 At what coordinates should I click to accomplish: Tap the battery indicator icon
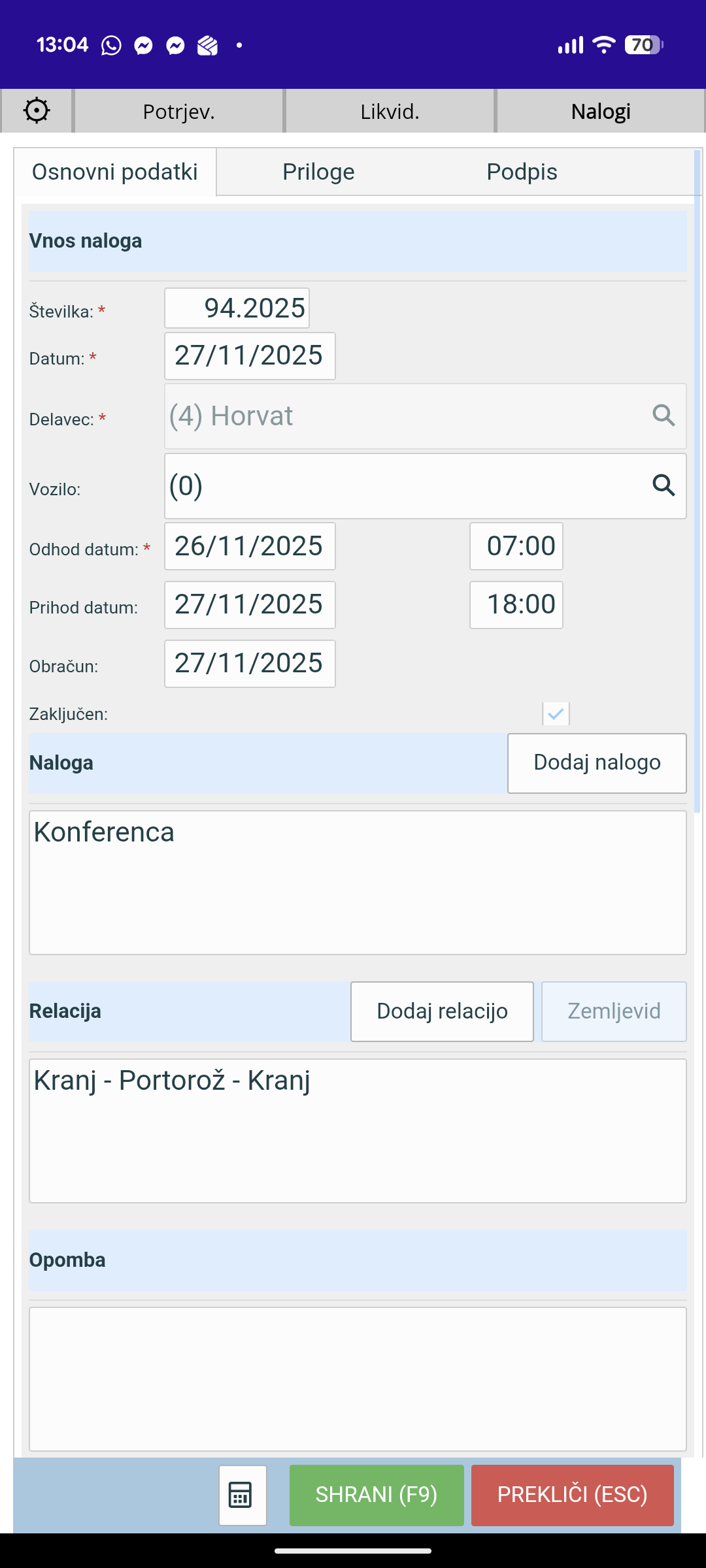point(644,44)
